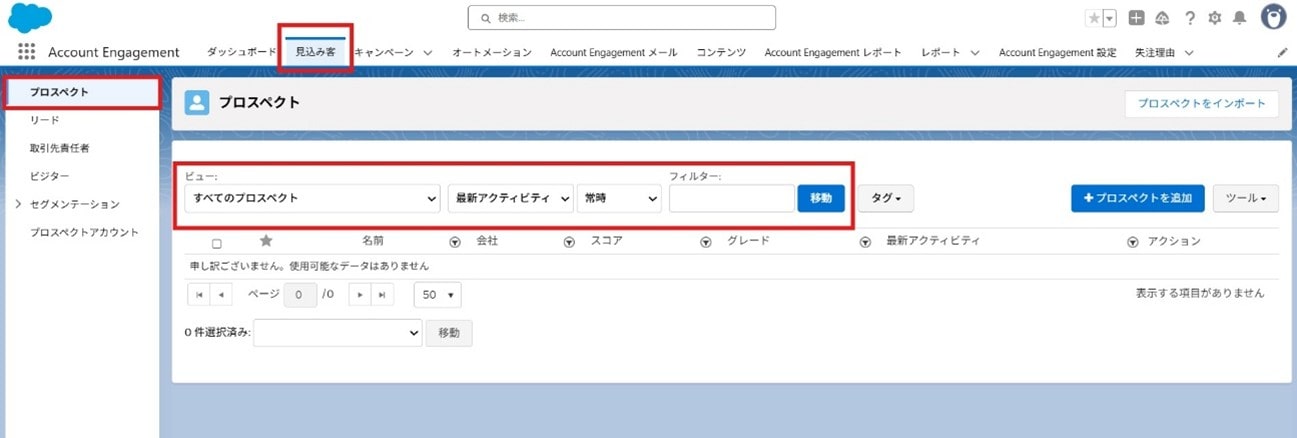The width and height of the screenshot is (1297, 438).
Task: Open the filter icon beside 会社 column
Action: point(455,241)
